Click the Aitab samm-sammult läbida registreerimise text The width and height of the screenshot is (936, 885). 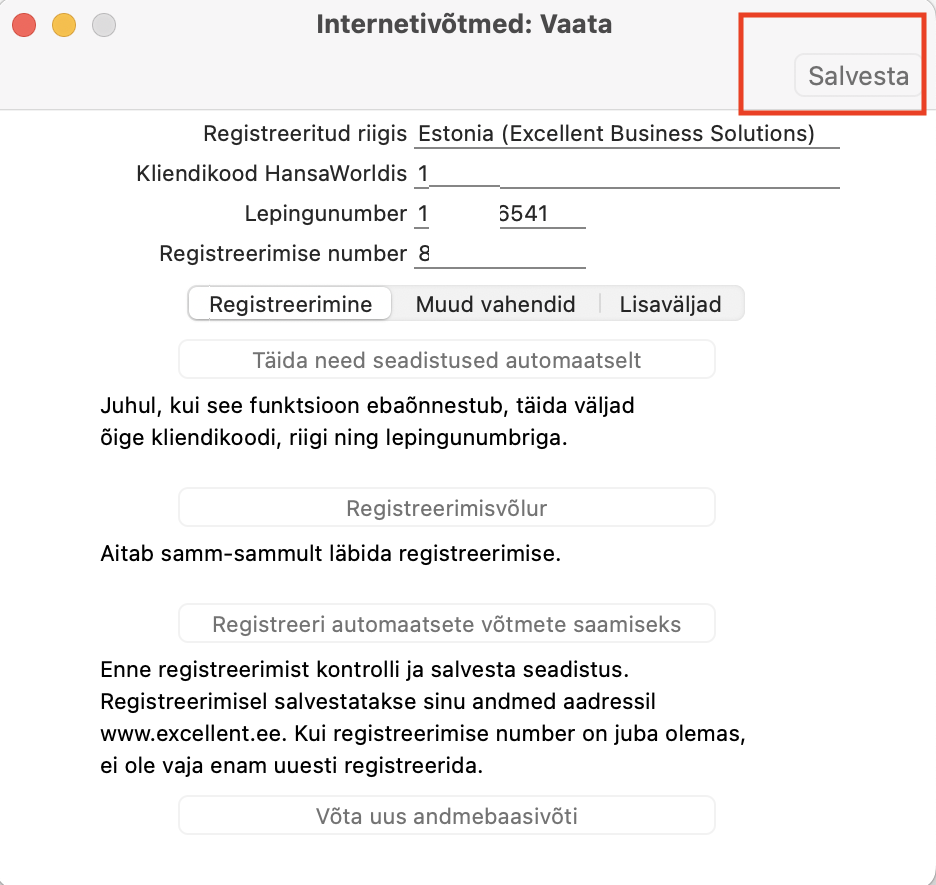point(331,553)
